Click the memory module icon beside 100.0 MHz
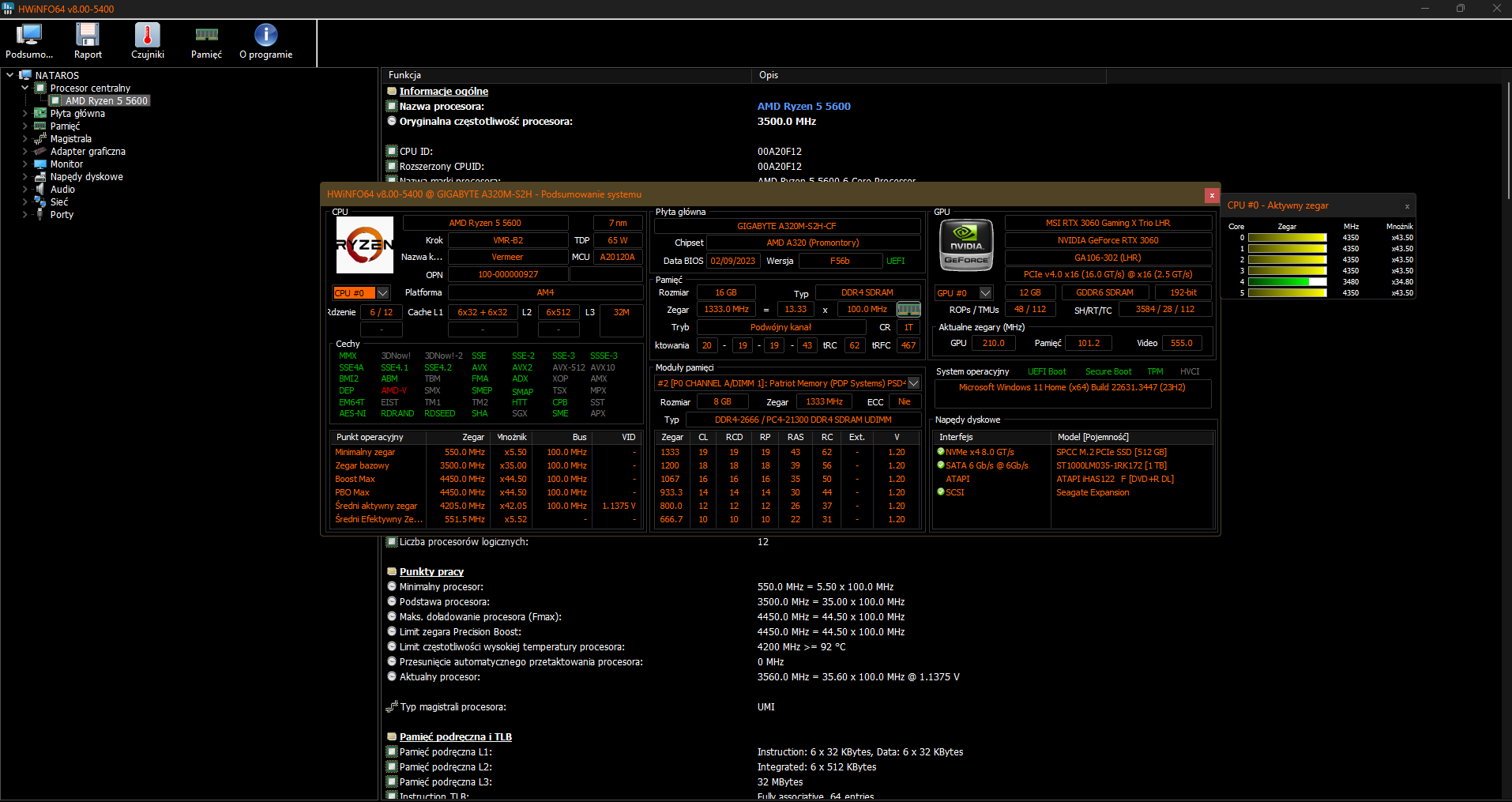 tap(908, 310)
